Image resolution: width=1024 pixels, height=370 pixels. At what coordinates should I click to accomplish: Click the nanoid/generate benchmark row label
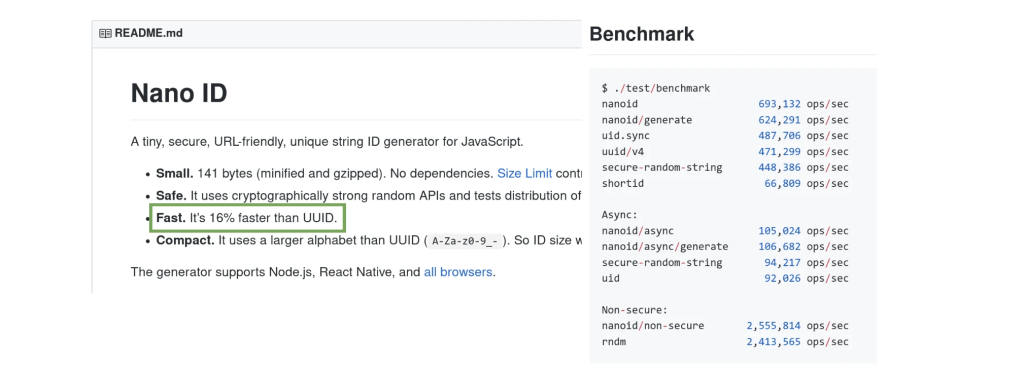647,120
